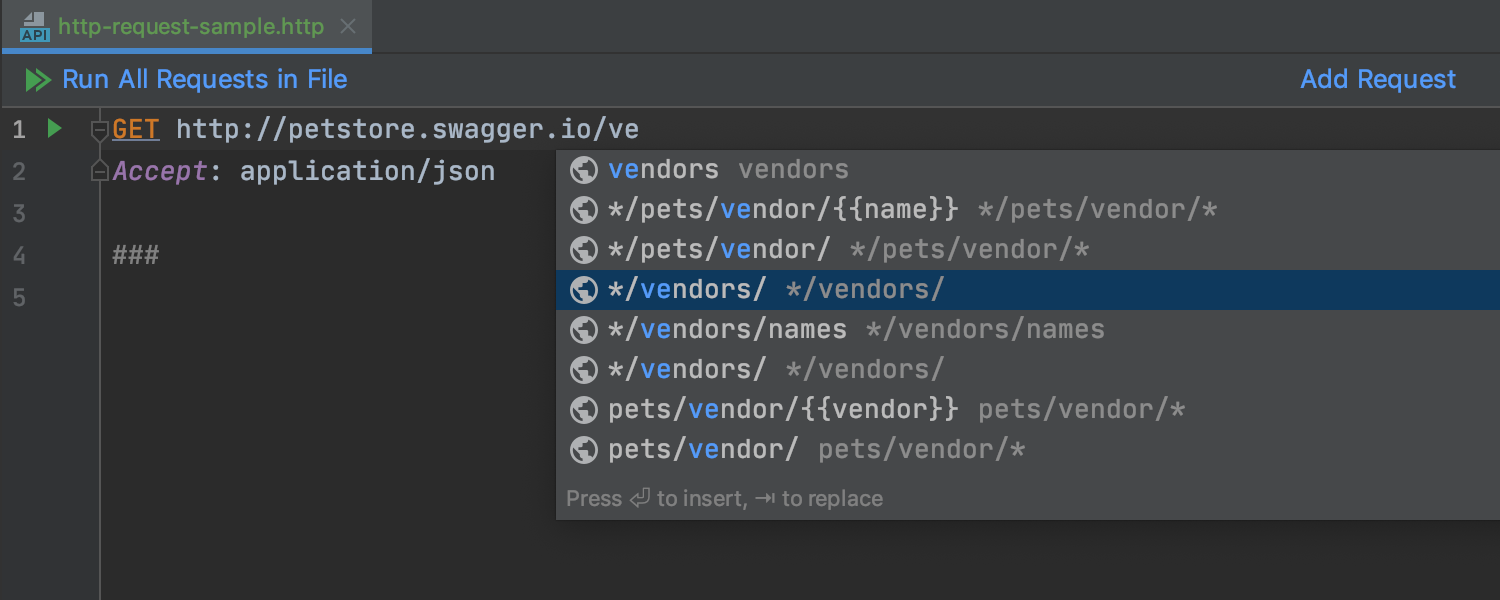1500x600 pixels.
Task: Run the request on line 1
Action: (55, 129)
